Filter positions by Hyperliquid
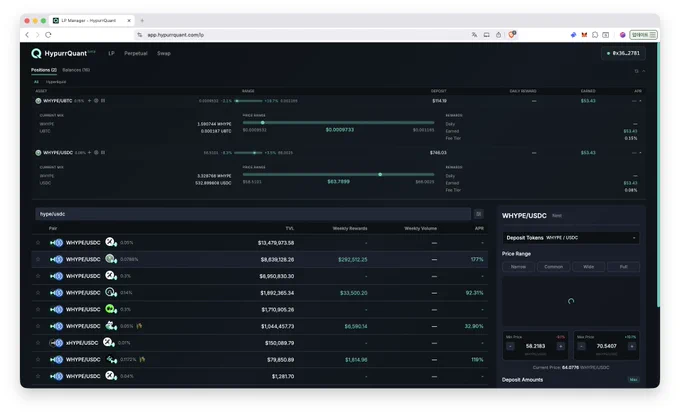Screen dimensions: 680x415 coord(56,82)
